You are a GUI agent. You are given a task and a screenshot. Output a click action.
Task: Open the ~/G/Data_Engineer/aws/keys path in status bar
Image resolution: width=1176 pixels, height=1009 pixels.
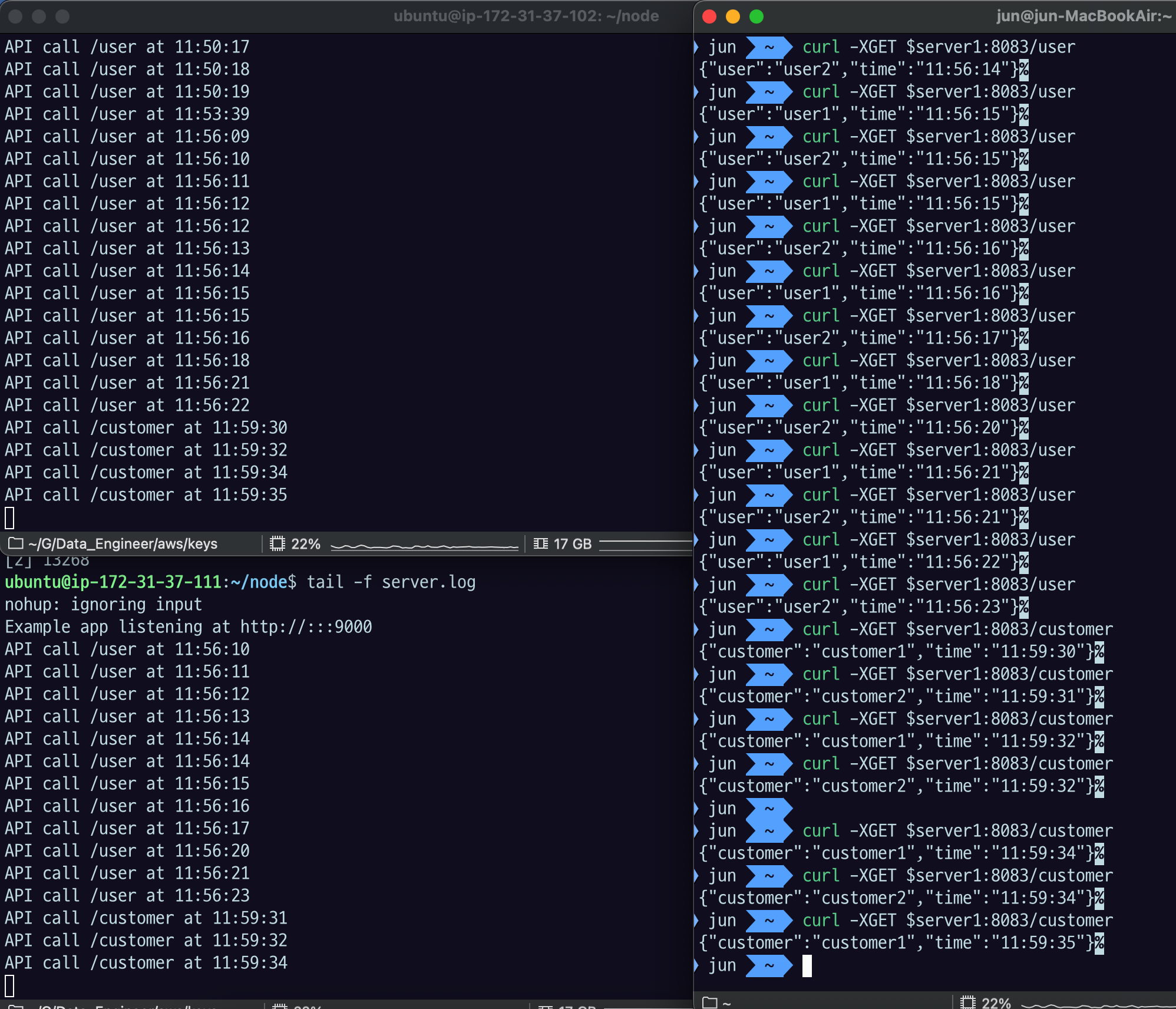coord(121,543)
